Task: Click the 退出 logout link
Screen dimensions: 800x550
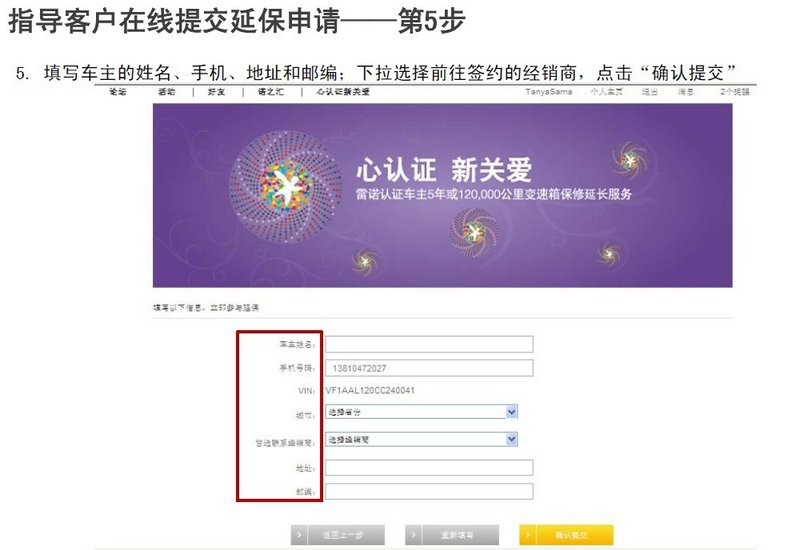Action: [649, 92]
